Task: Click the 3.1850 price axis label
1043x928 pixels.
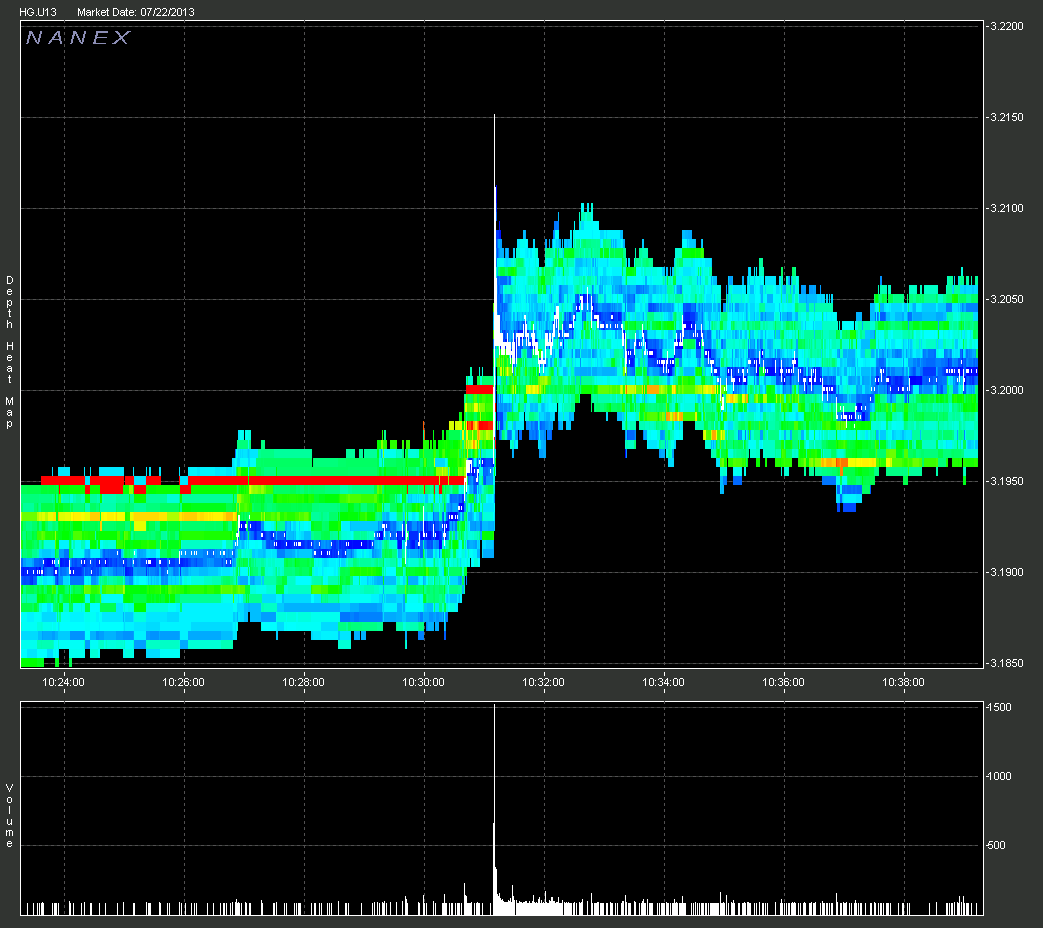Action: tap(1006, 663)
